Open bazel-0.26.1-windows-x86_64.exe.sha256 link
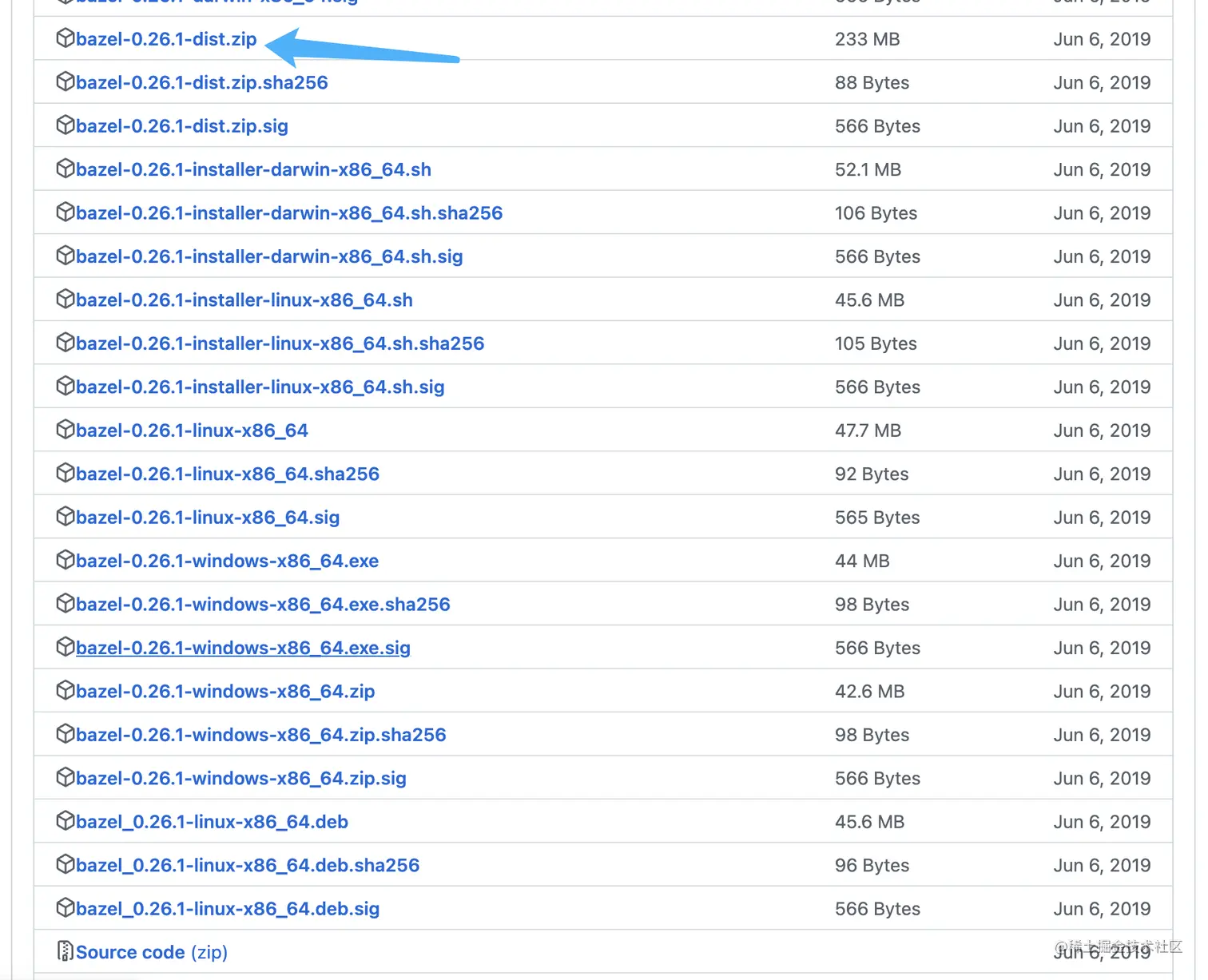1208x980 pixels. coord(263,605)
